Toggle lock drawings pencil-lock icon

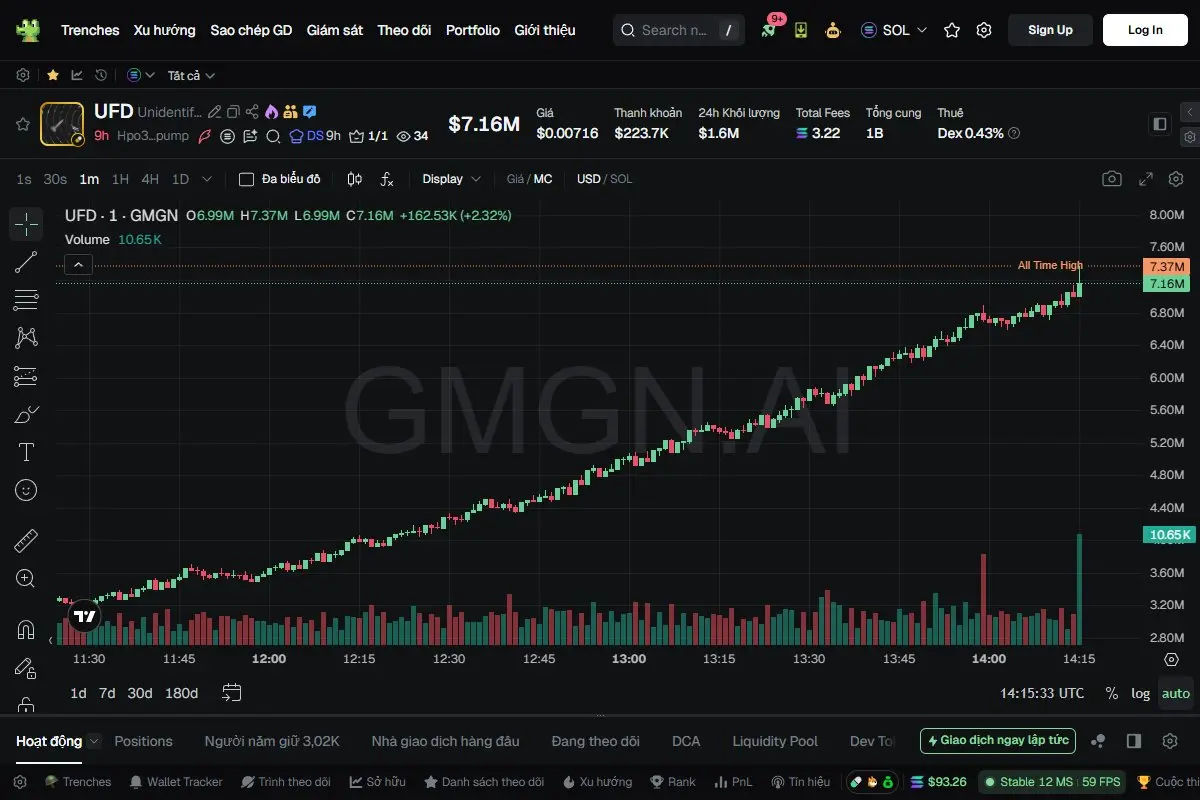tap(26, 668)
